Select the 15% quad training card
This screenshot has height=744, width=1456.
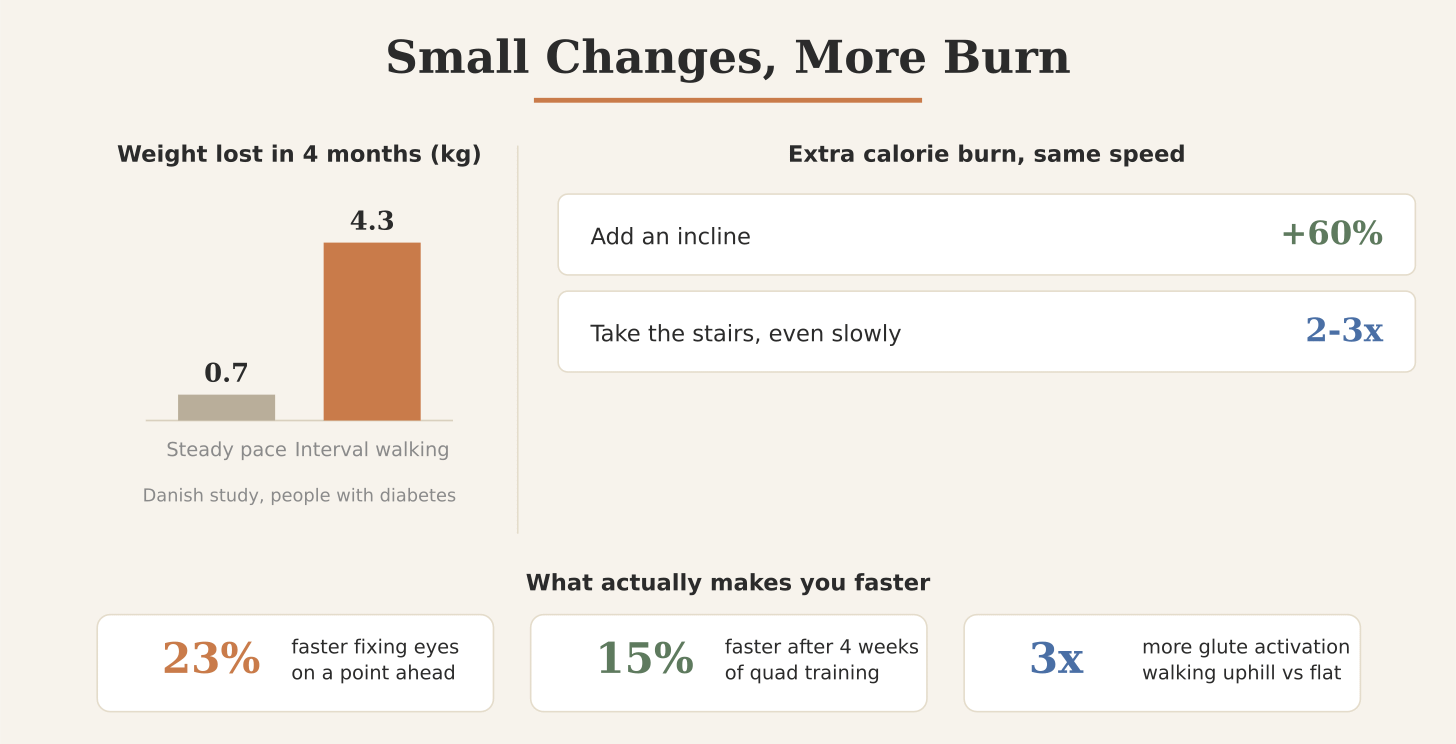tap(728, 663)
